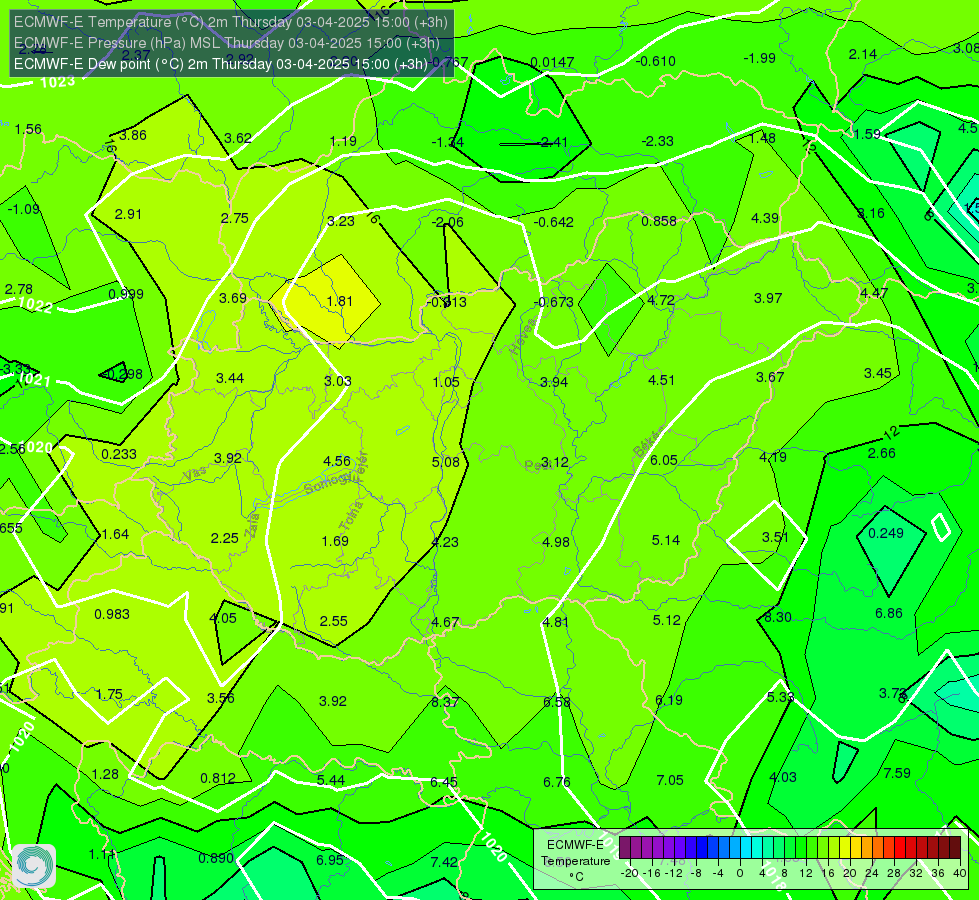The image size is (979, 900).
Task: Click the dew point value 1.69
Action: point(335,541)
